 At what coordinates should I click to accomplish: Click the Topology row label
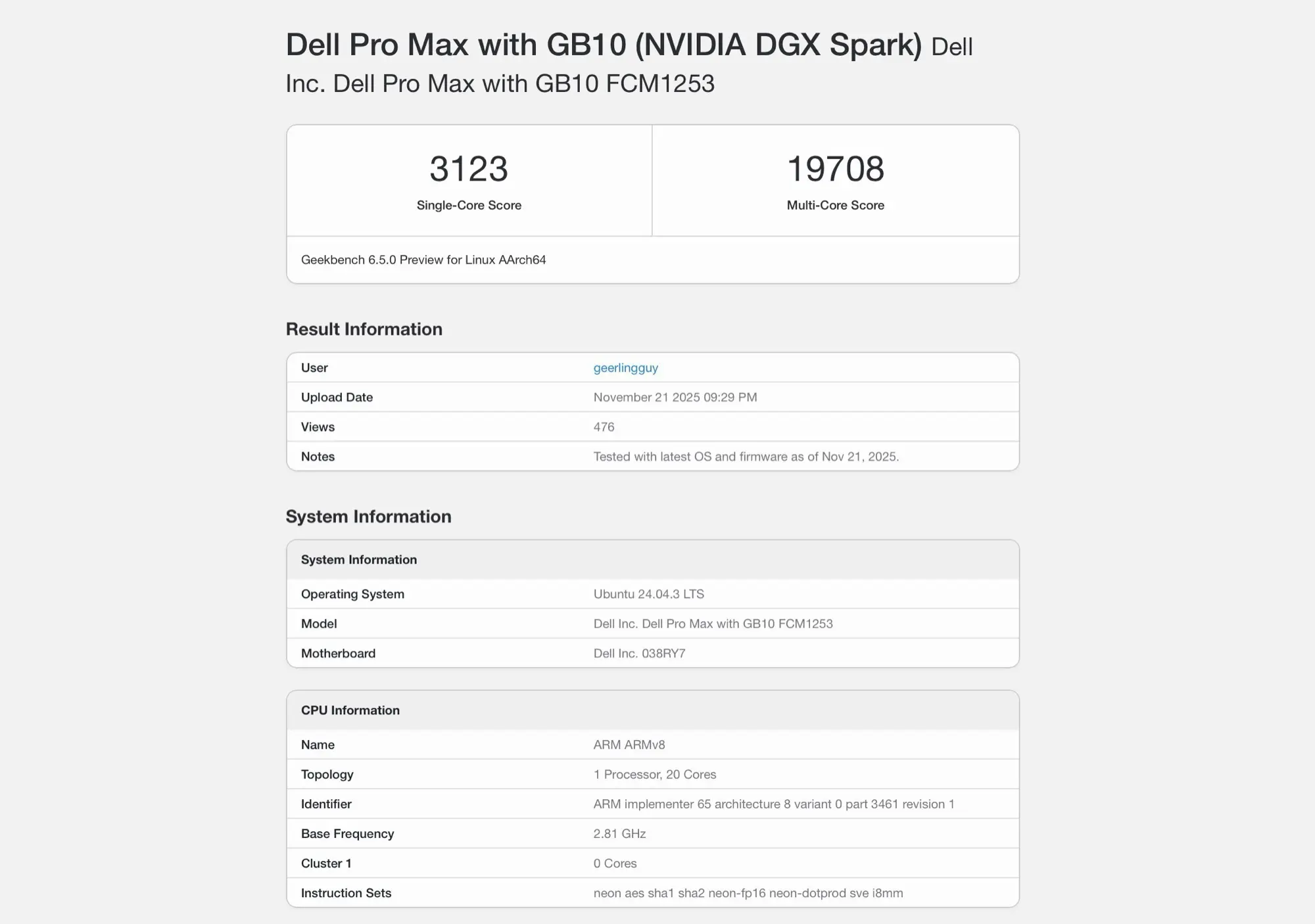click(x=327, y=774)
